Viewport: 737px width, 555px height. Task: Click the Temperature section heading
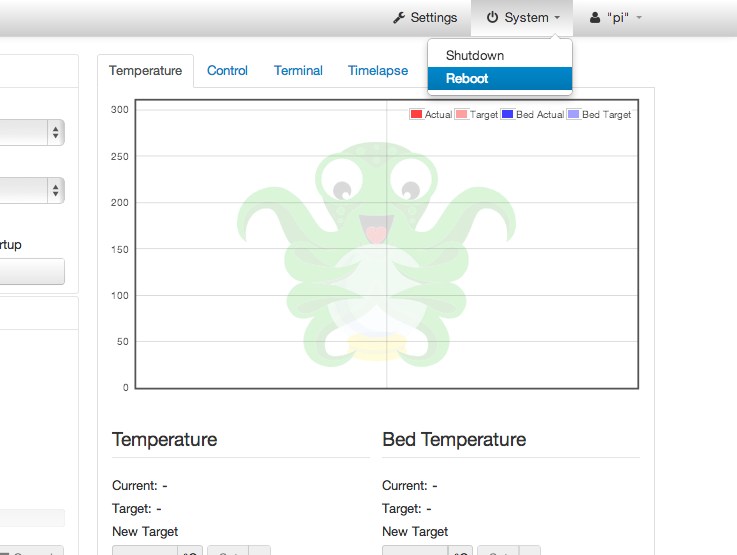165,440
